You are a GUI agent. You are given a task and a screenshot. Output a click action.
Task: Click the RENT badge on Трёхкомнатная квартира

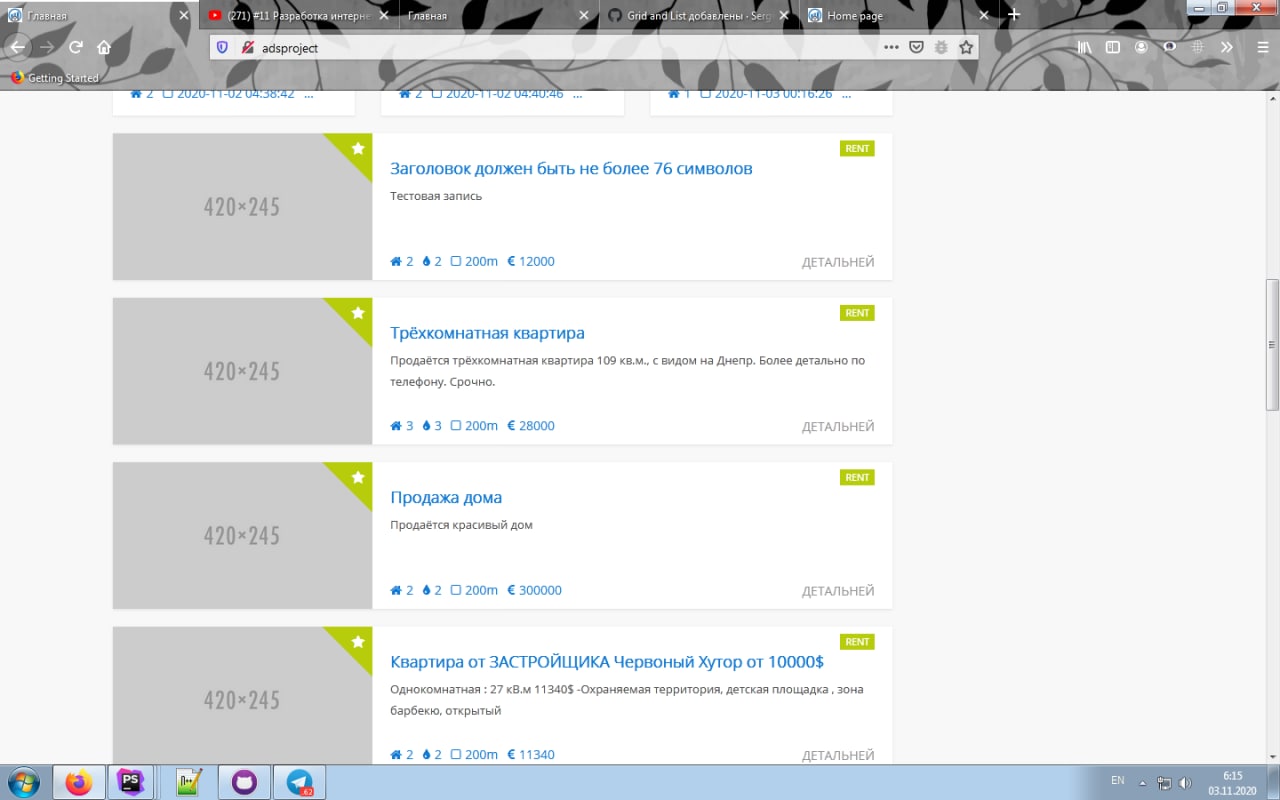(857, 313)
